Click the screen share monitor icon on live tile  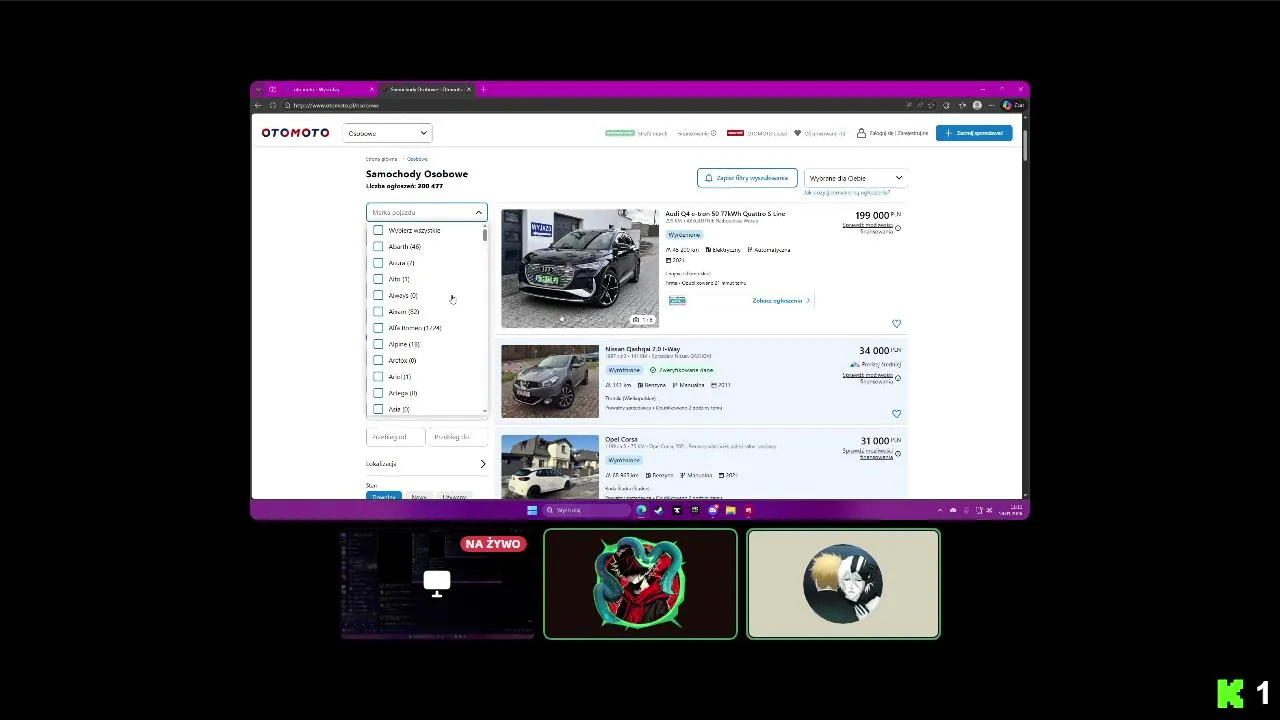pos(437,583)
